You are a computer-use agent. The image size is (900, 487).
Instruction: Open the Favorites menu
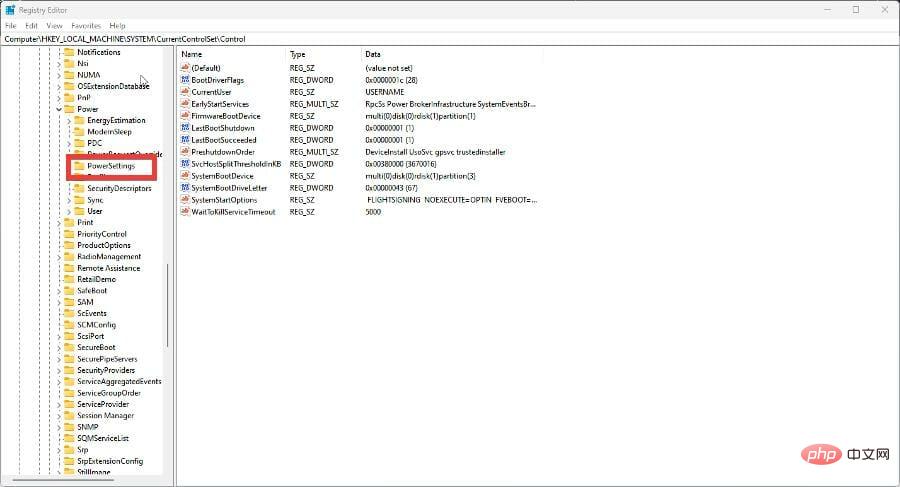pos(86,25)
